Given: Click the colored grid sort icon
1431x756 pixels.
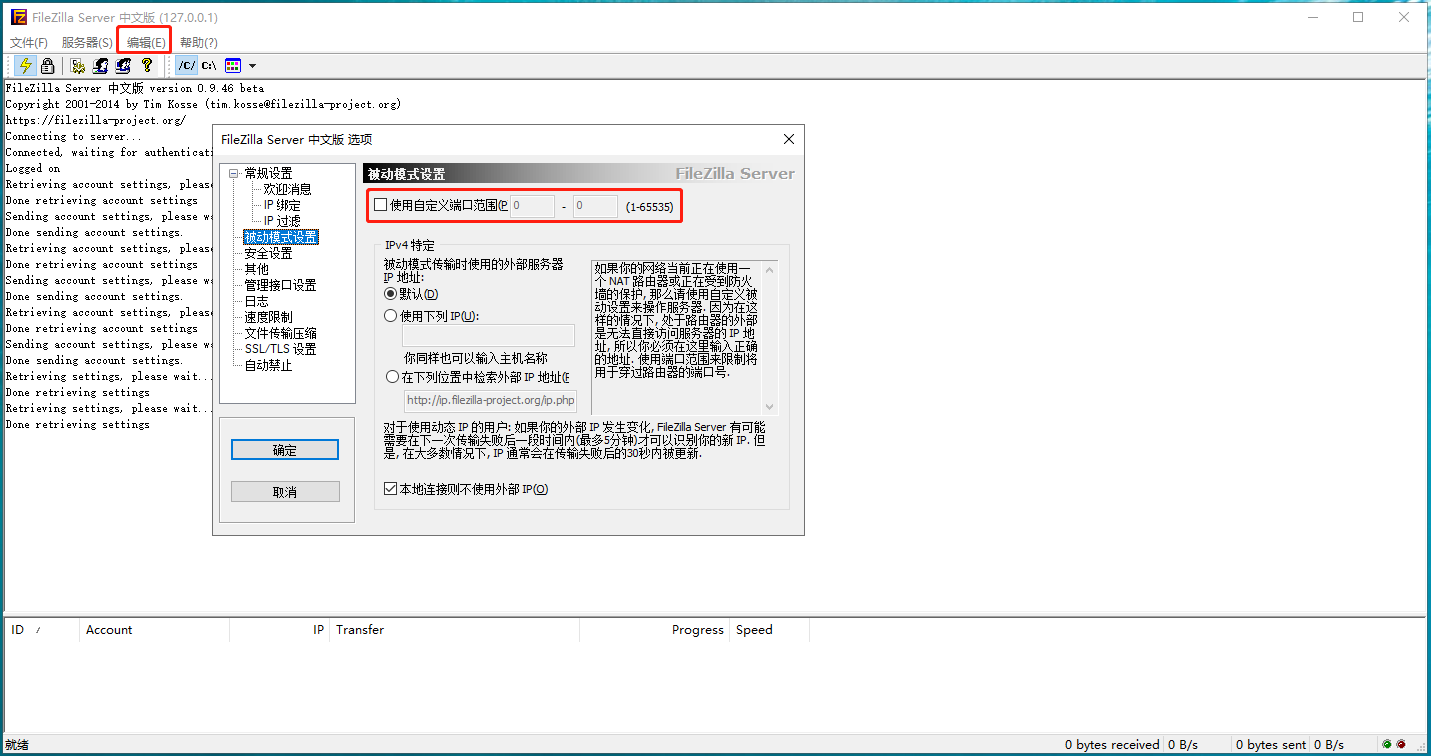Looking at the screenshot, I should pos(233,66).
